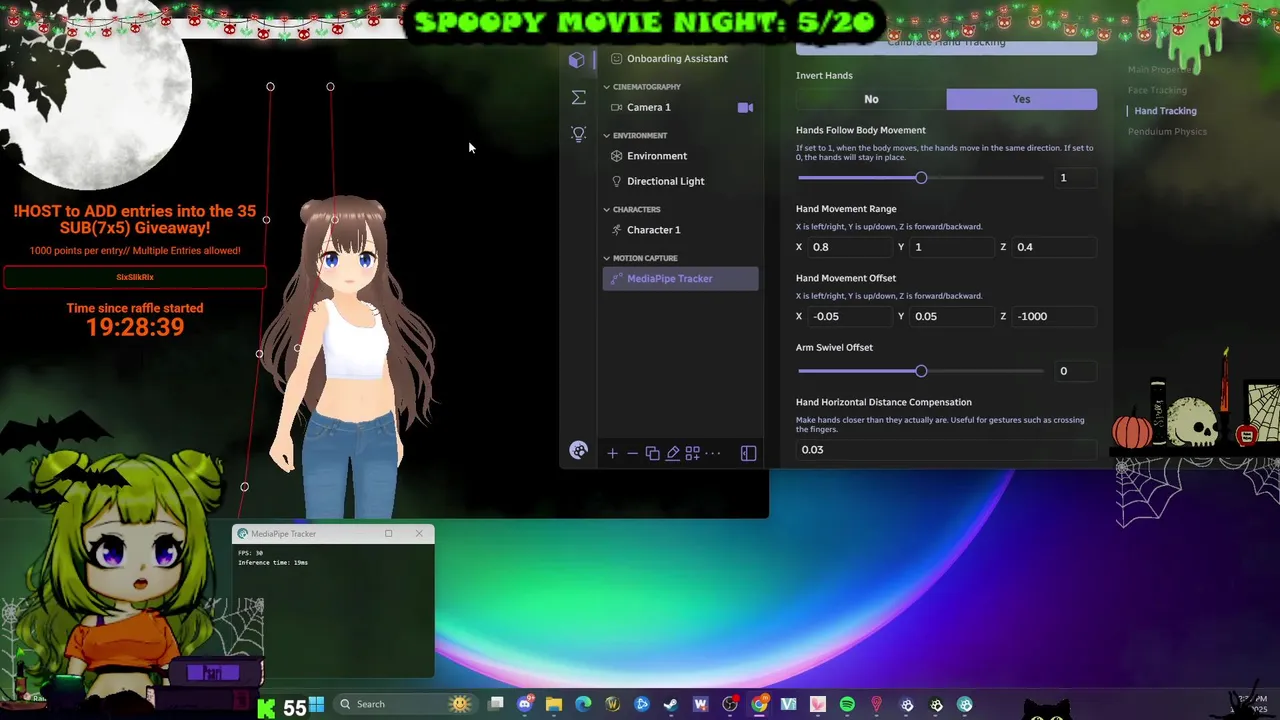The image size is (1280, 720).
Task: Launch Steam from the taskbar
Action: 671,704
